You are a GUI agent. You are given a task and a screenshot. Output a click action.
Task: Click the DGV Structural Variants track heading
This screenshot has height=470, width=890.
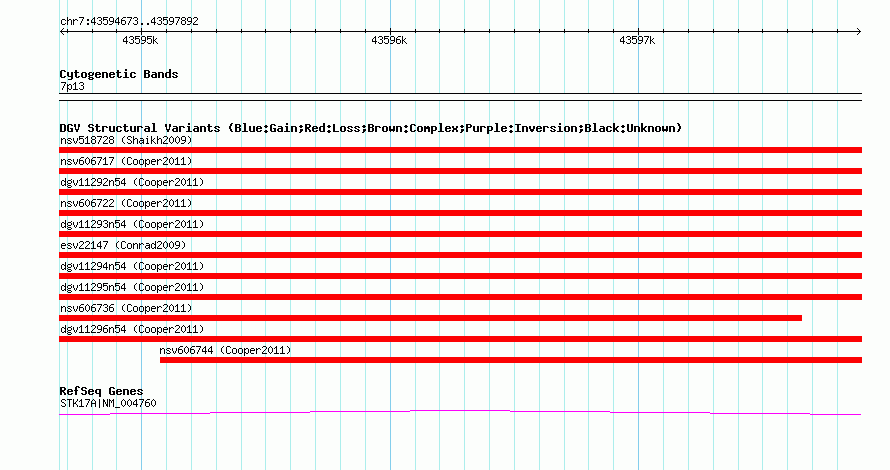coord(371,128)
